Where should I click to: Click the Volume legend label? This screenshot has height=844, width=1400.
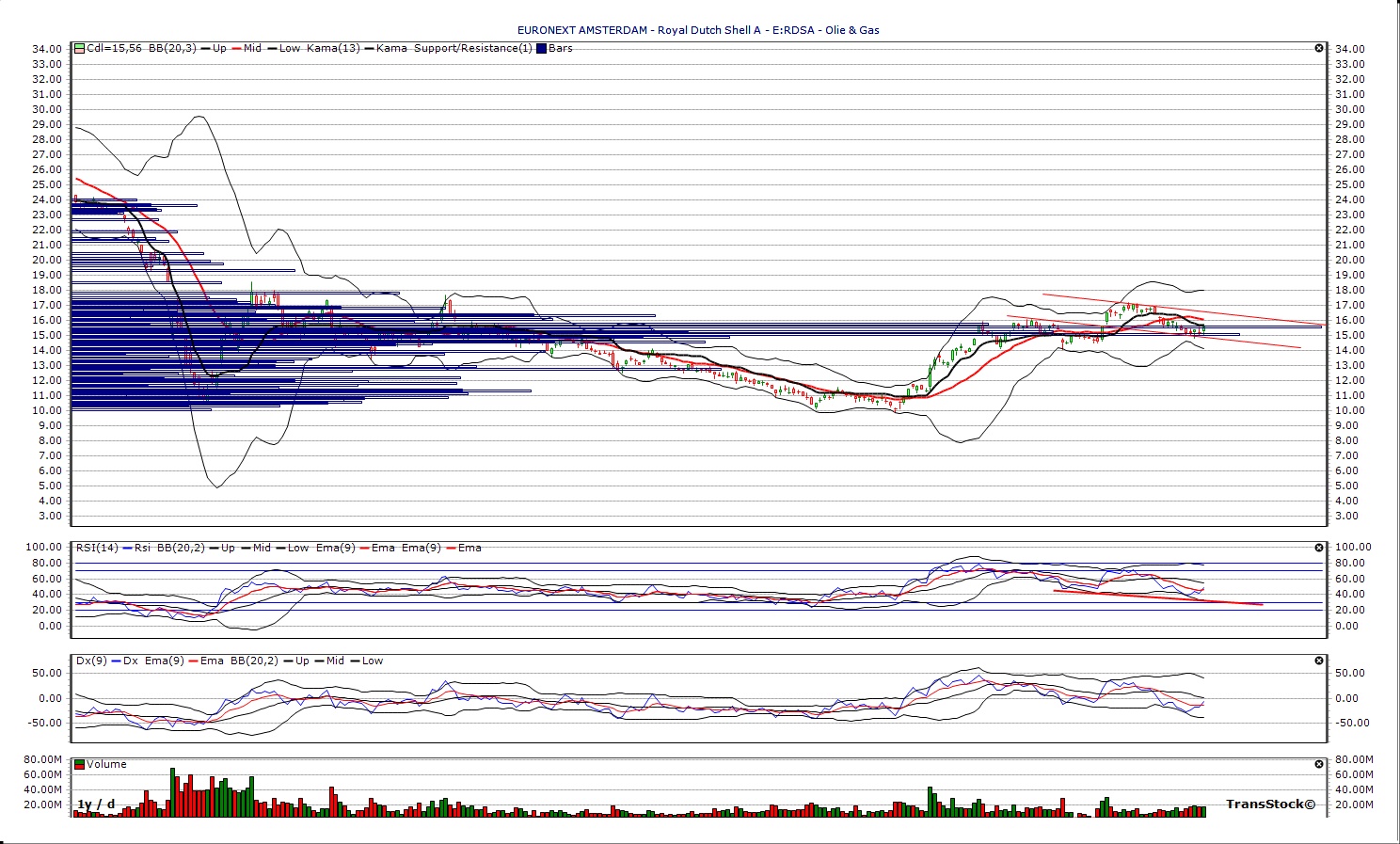106,764
